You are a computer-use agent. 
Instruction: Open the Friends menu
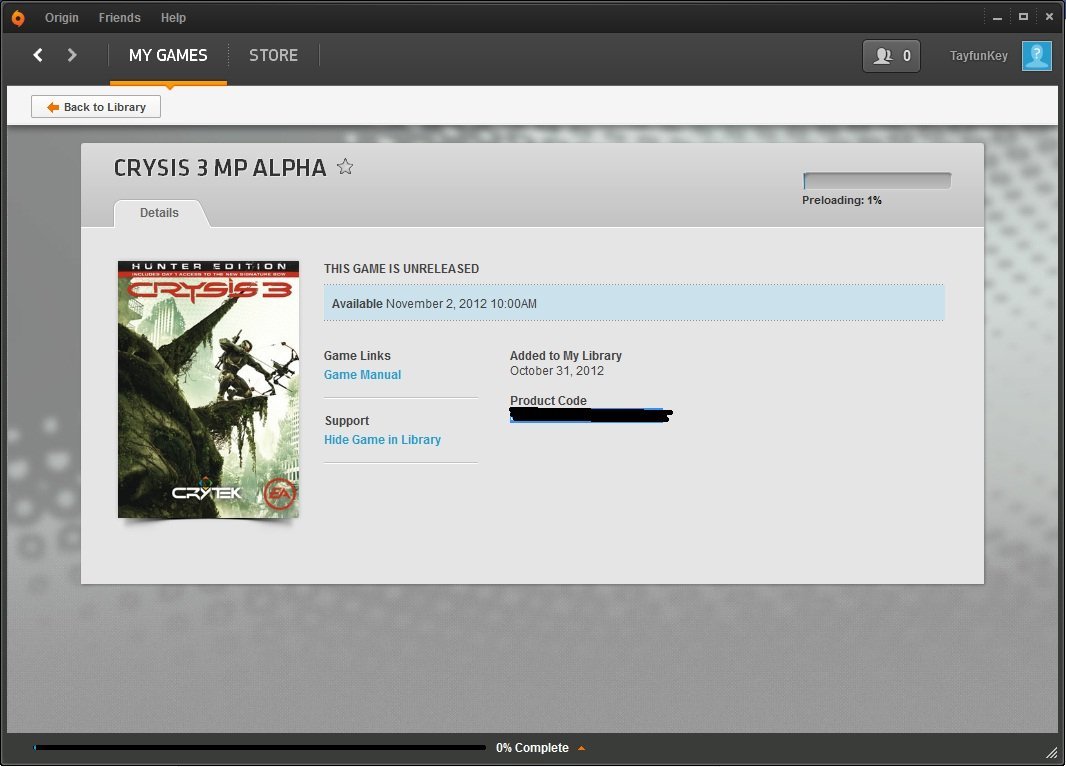120,18
